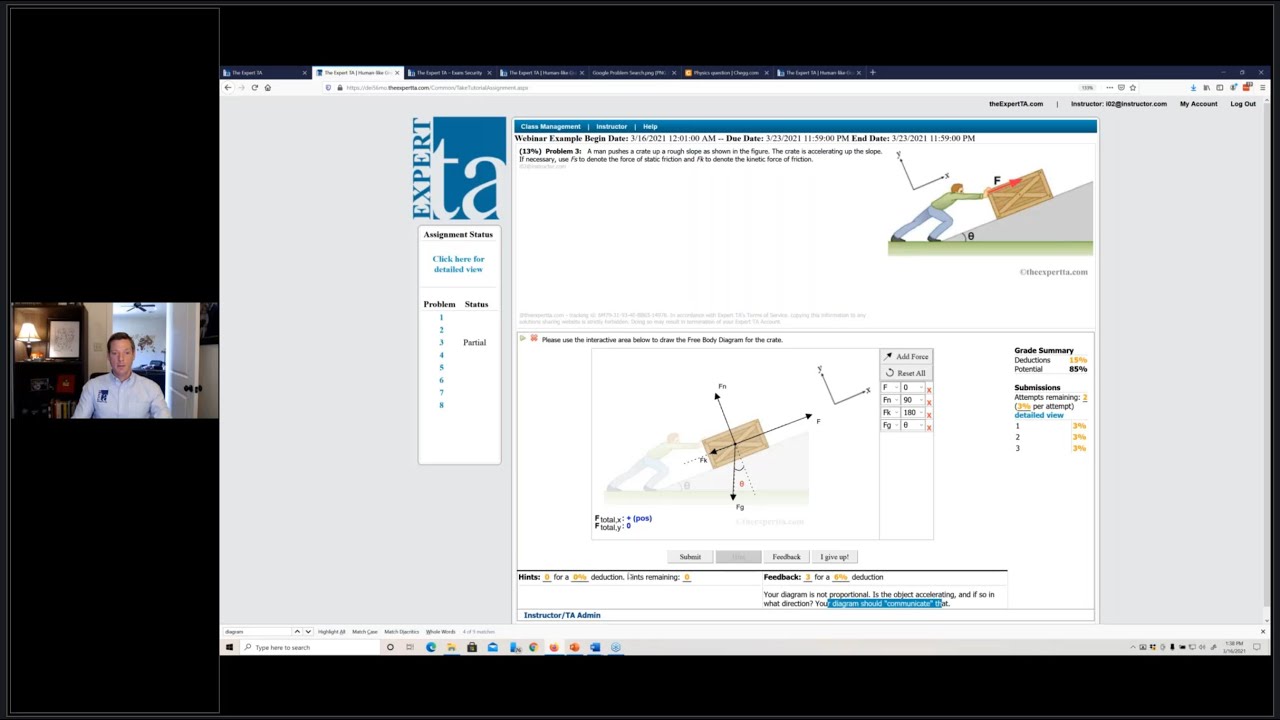Remove force F with its red X
This screenshot has width=1280, height=720.
click(x=929, y=390)
